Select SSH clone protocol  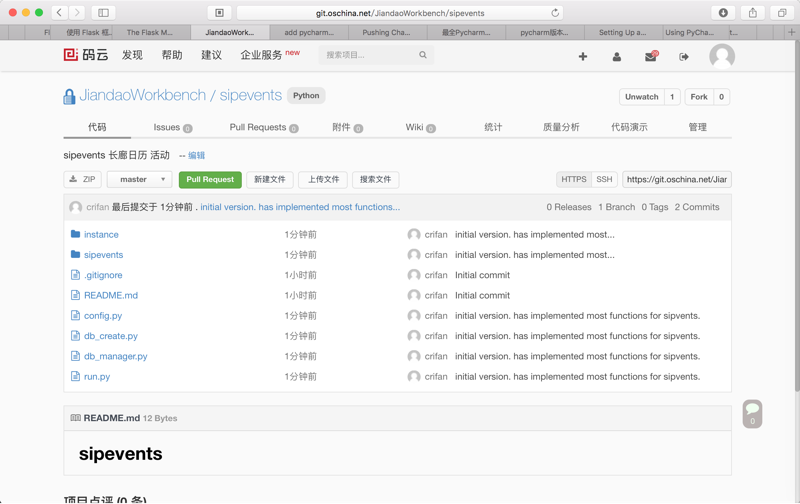tap(604, 180)
